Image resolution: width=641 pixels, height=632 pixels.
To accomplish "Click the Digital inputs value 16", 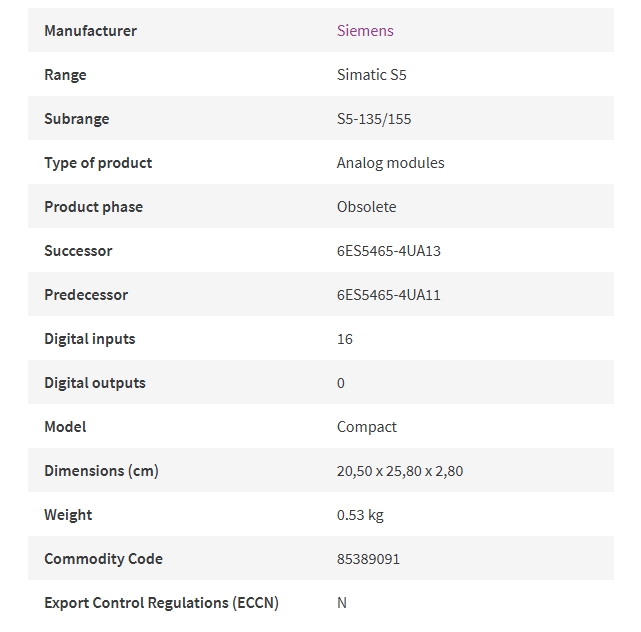I will coord(345,339).
